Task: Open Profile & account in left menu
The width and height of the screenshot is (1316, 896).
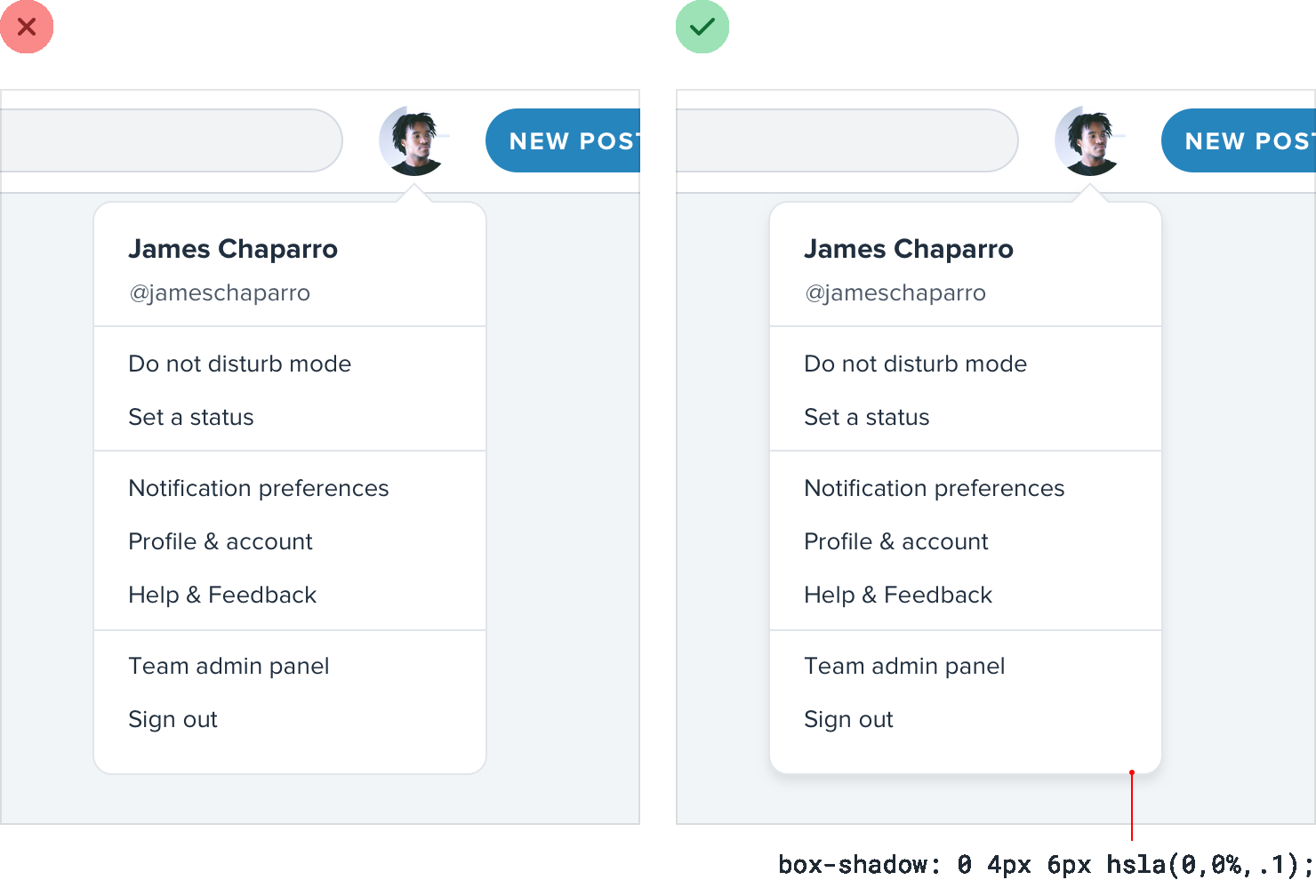Action: (221, 541)
